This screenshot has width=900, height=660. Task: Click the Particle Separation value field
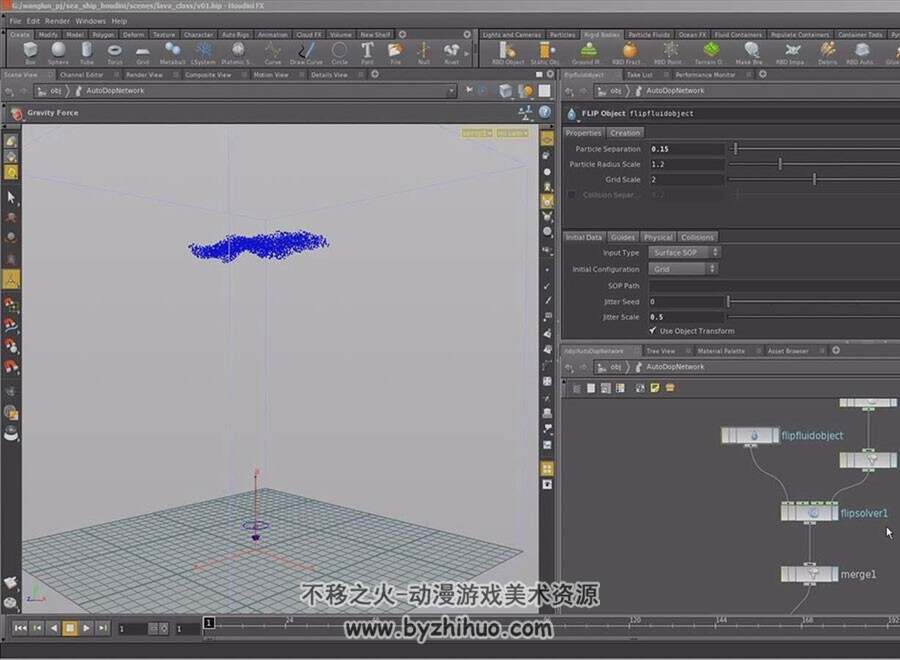pyautogui.click(x=686, y=149)
